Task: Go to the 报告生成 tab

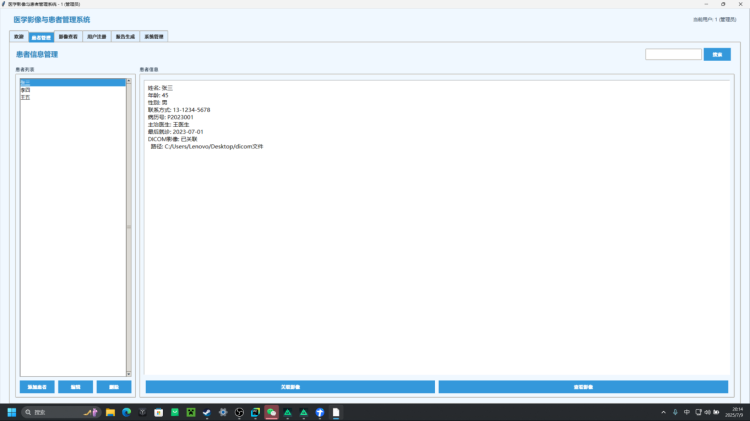Action: 126,36
